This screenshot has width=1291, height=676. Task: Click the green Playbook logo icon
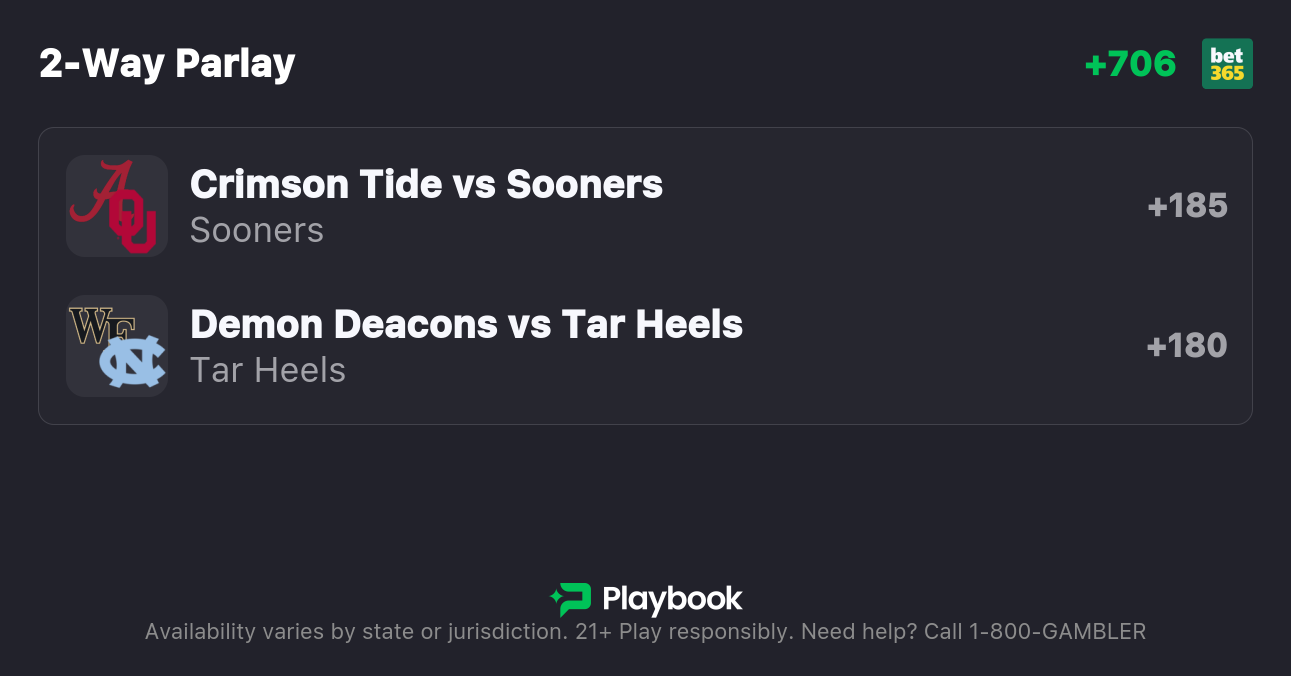(x=571, y=599)
